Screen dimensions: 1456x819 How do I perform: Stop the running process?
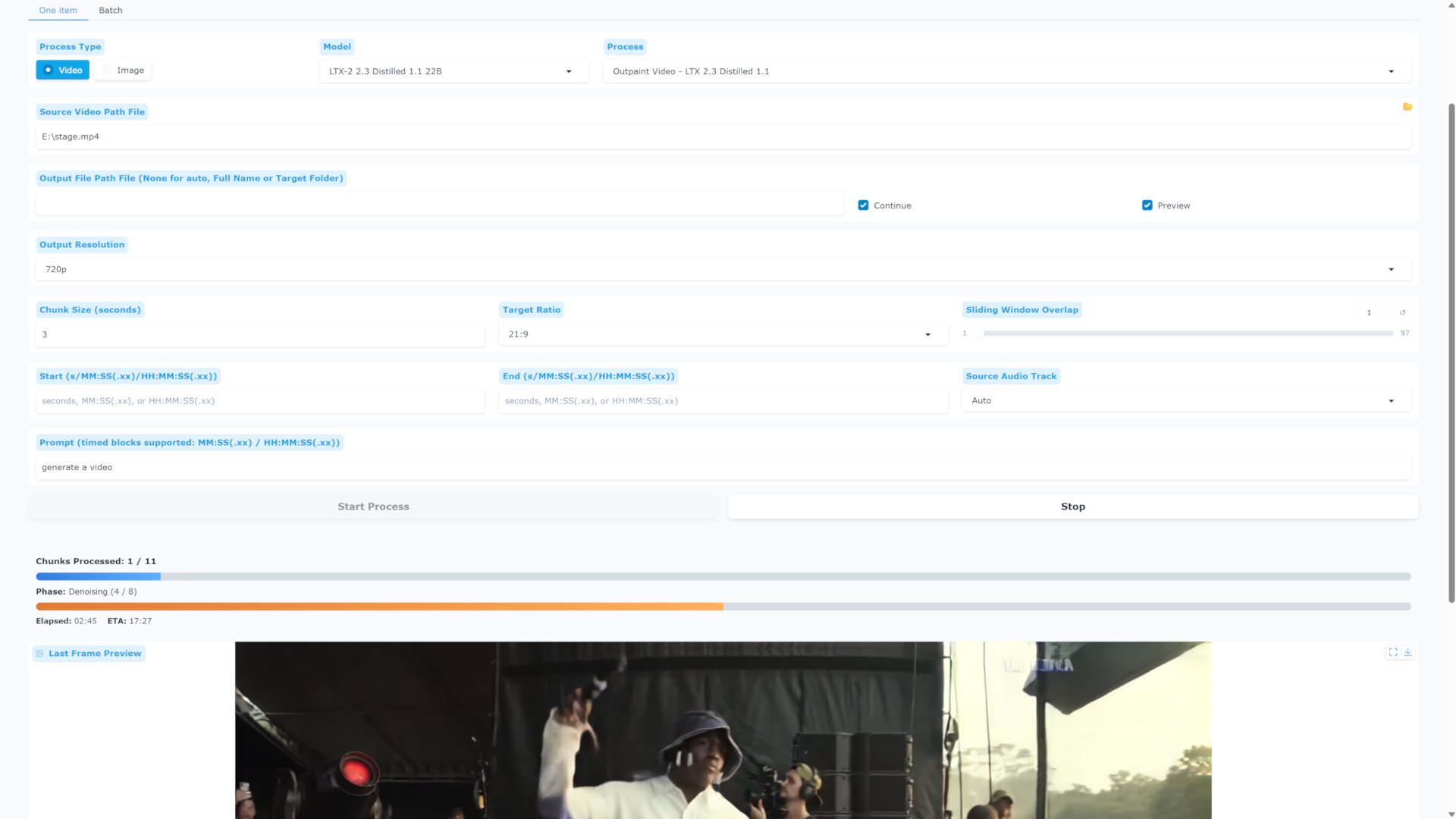(1073, 507)
